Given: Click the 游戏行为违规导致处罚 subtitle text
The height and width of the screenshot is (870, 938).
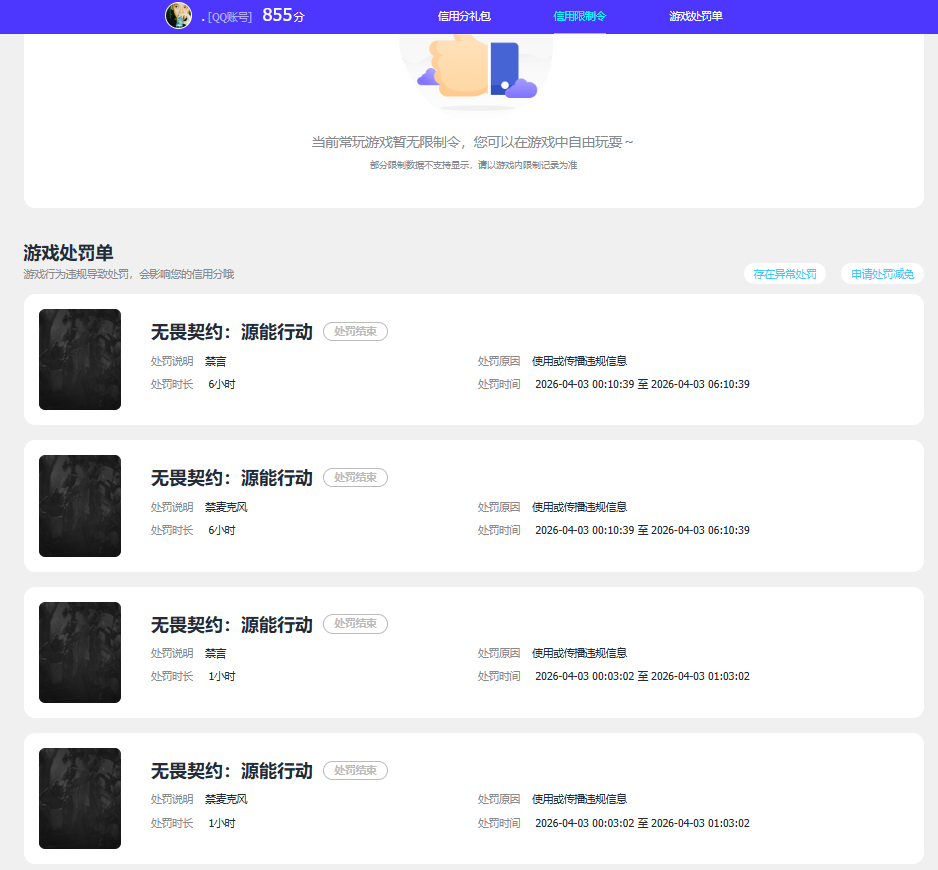Looking at the screenshot, I should click(129, 274).
